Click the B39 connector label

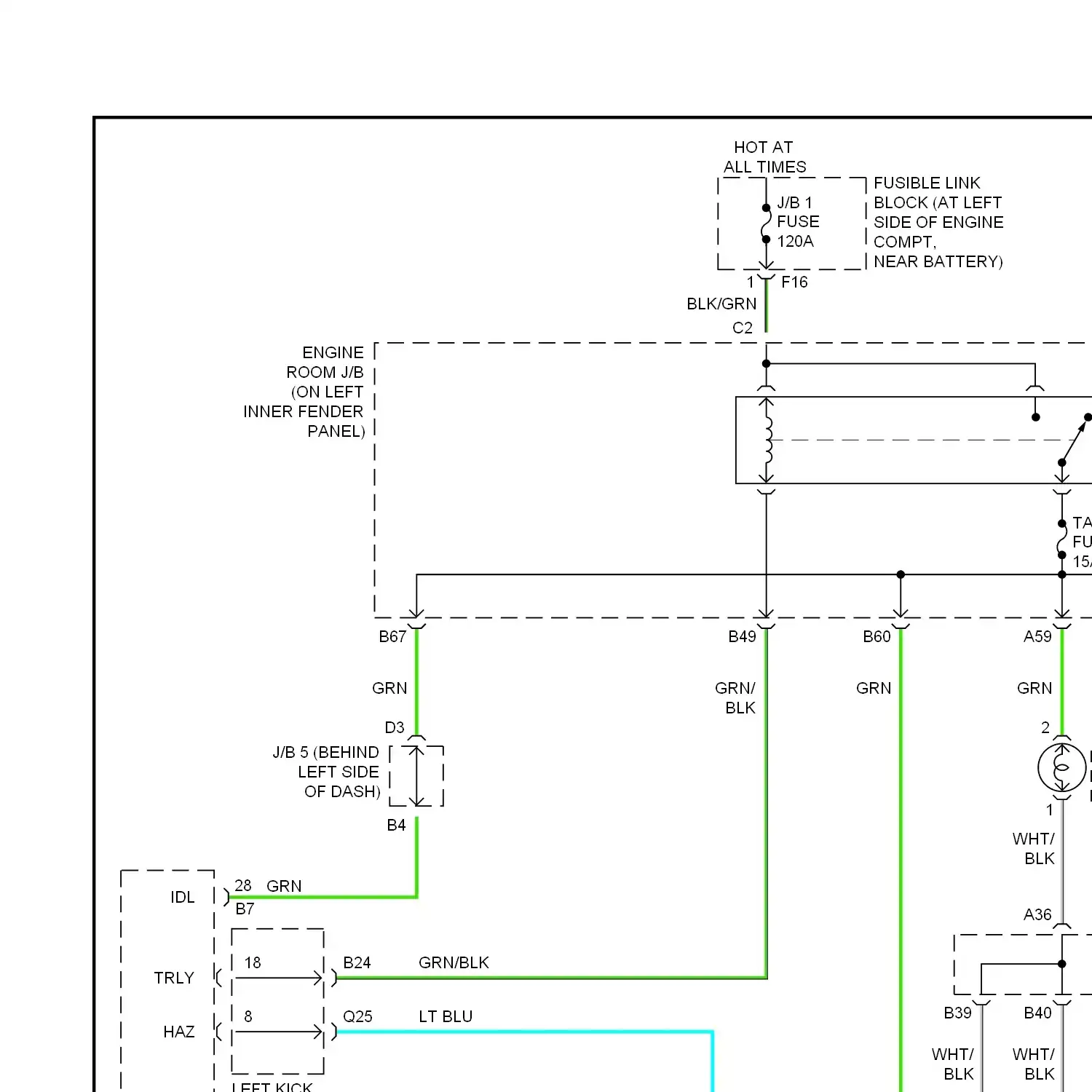point(957,1013)
